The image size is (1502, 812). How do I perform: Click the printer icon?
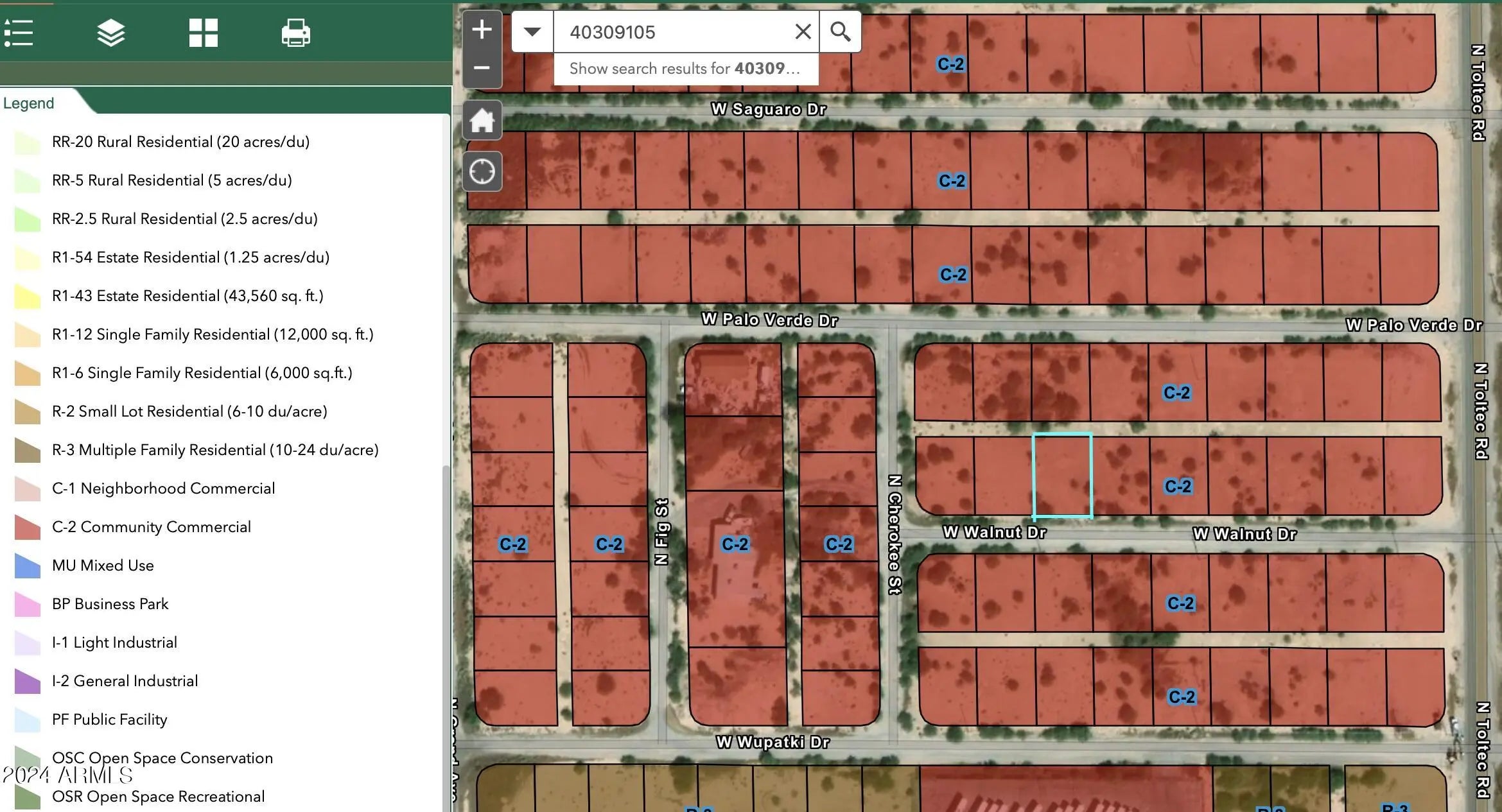(x=295, y=33)
